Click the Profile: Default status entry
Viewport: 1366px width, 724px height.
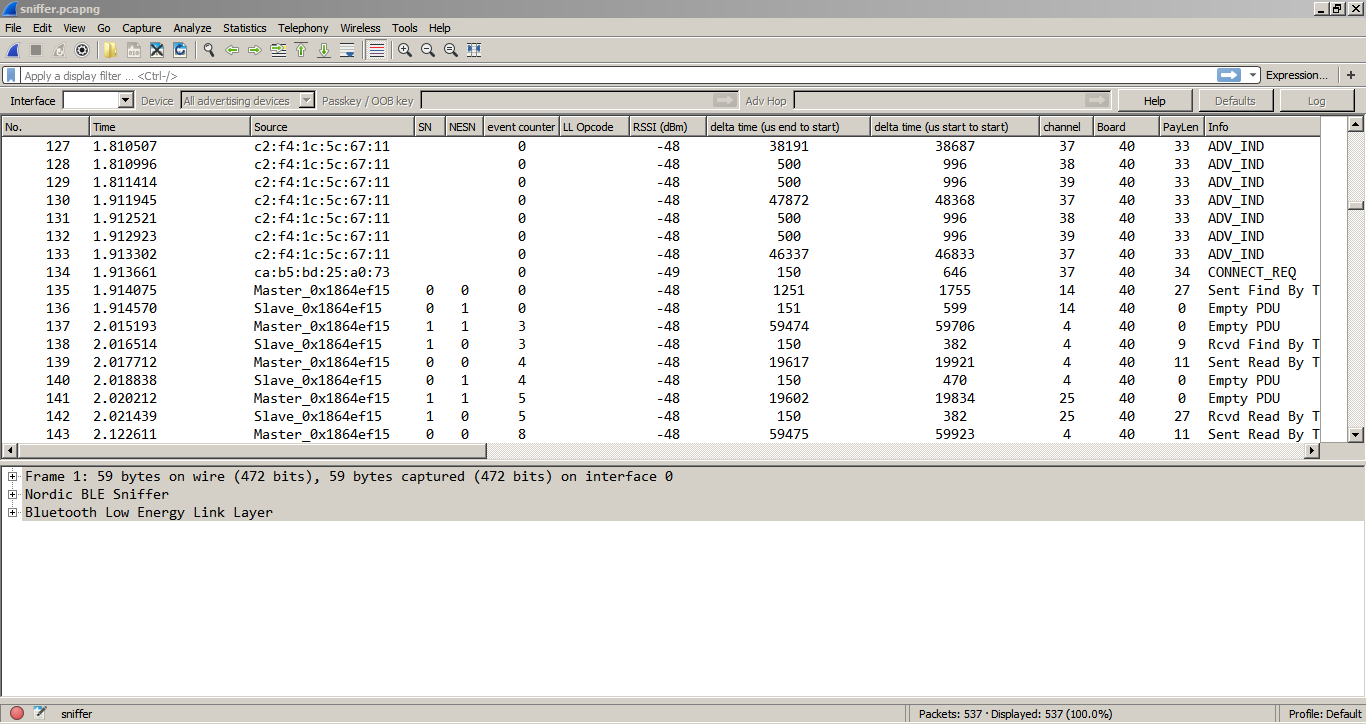point(1325,713)
